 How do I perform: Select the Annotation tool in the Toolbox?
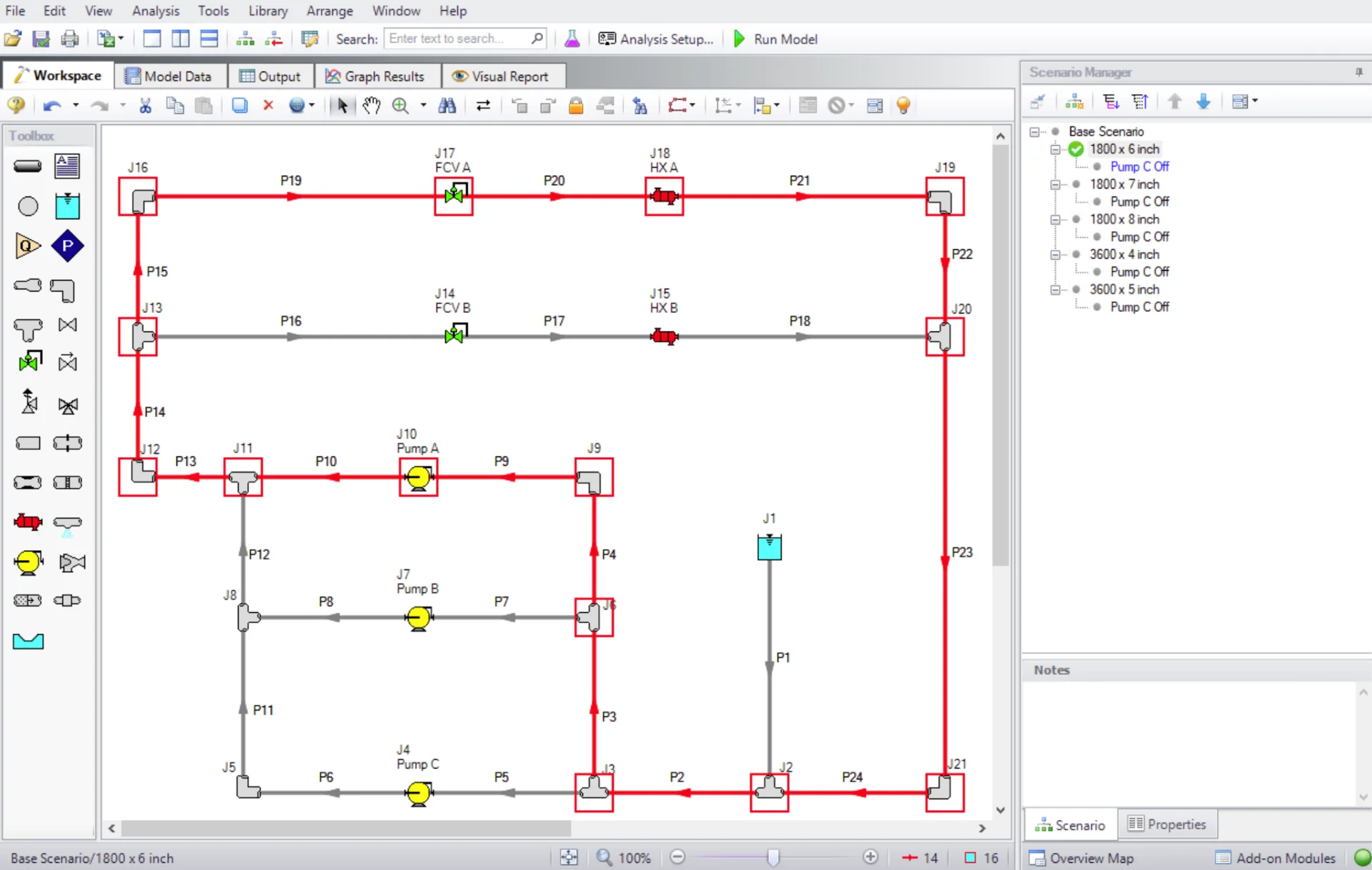(67, 166)
